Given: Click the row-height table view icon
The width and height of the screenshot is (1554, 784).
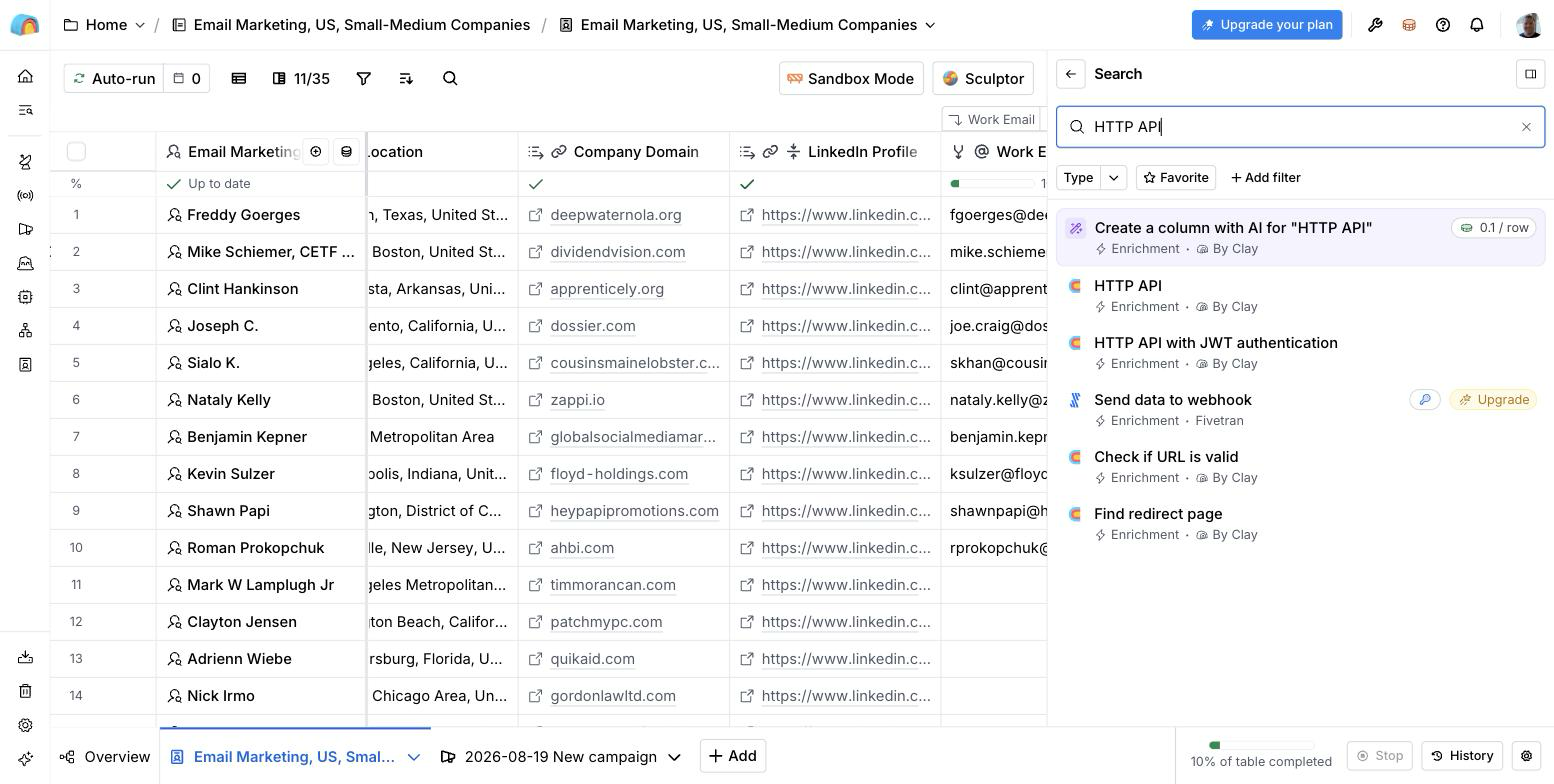Looking at the screenshot, I should 239,78.
